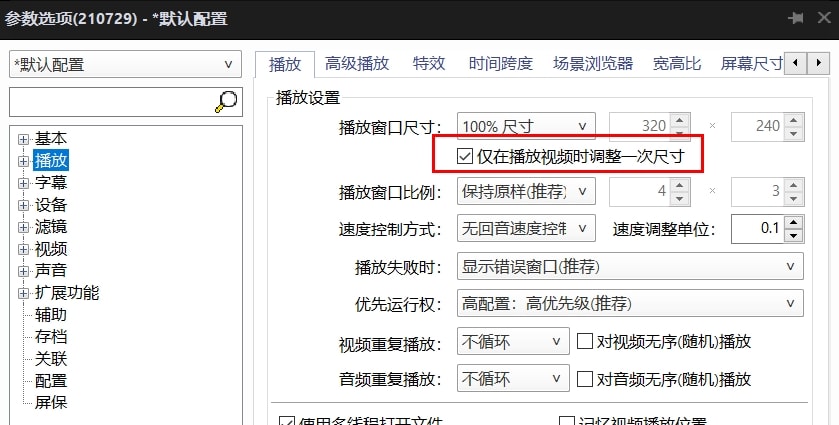Open 播放窗口比例 保持原样 dropdown

(526, 191)
